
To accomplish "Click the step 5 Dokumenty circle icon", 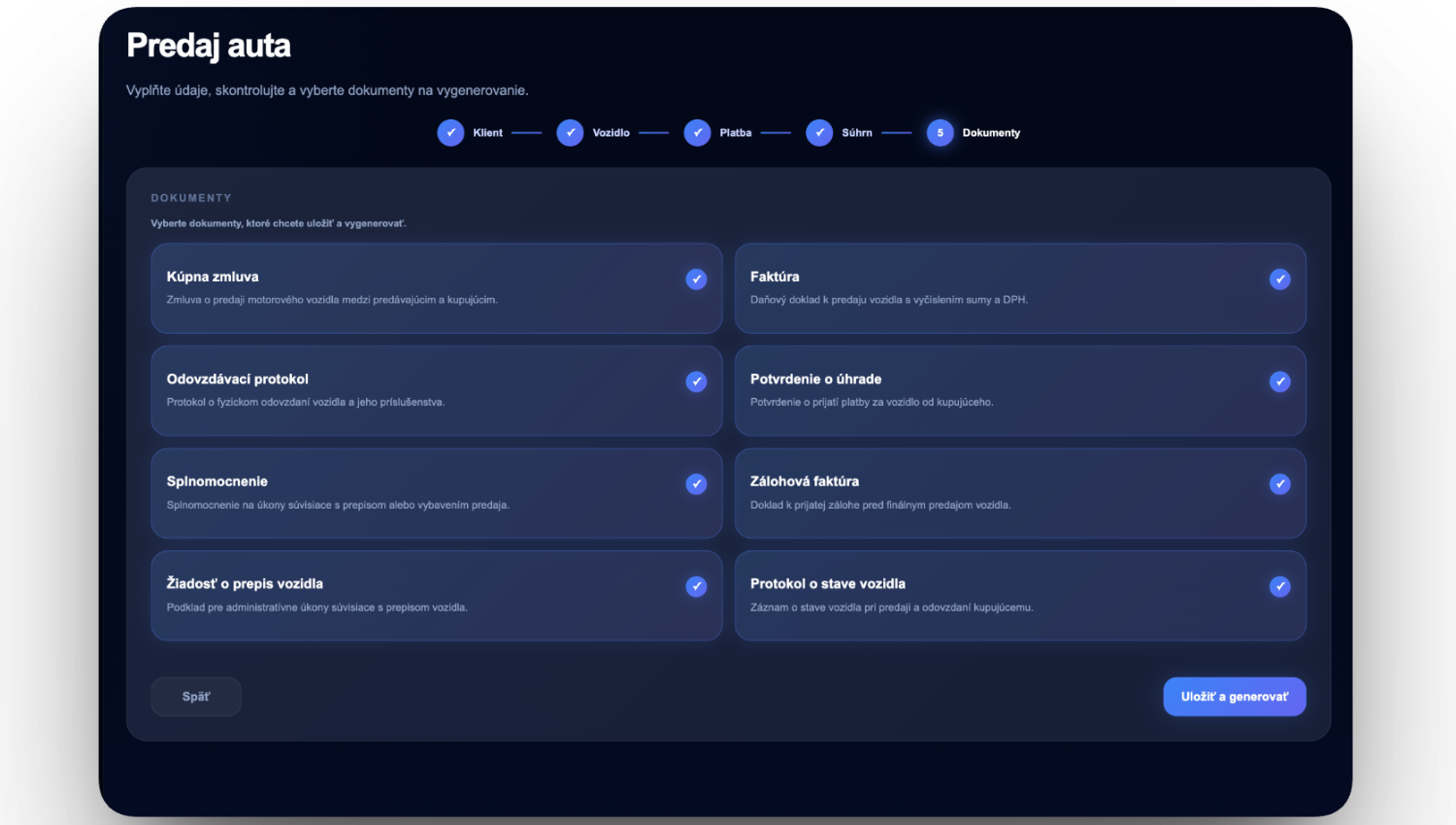I will [x=940, y=133].
